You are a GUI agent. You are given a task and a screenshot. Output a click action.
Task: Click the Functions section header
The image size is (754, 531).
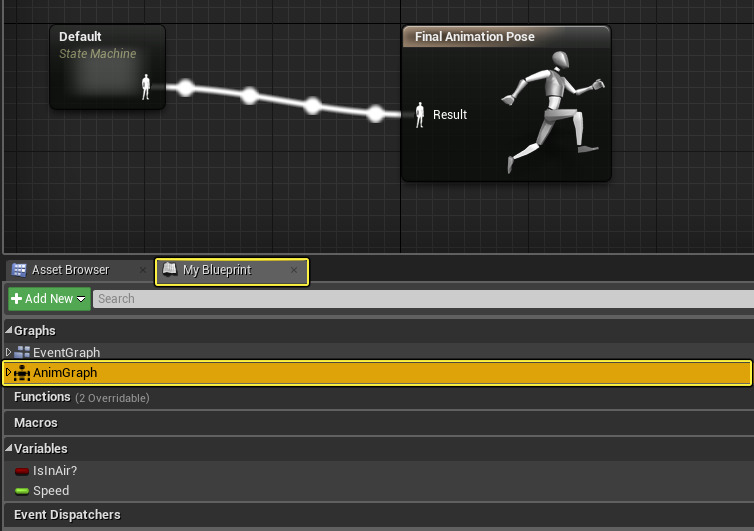point(379,397)
